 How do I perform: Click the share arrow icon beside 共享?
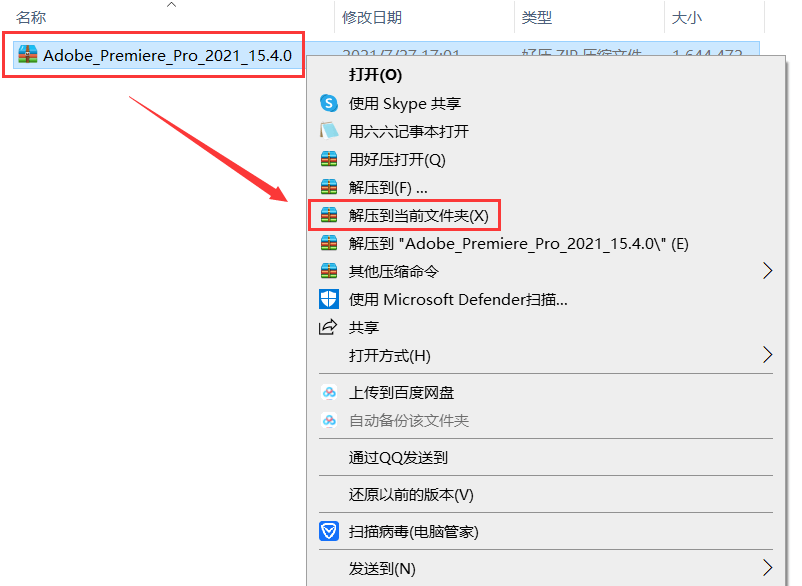[x=328, y=327]
